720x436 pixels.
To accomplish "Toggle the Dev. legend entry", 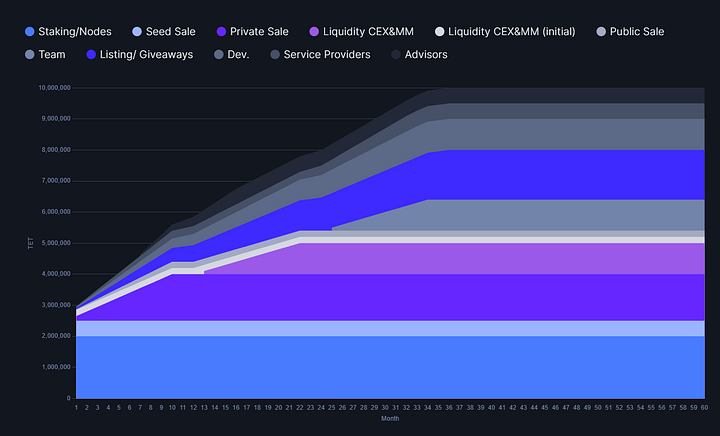I will 232,55.
